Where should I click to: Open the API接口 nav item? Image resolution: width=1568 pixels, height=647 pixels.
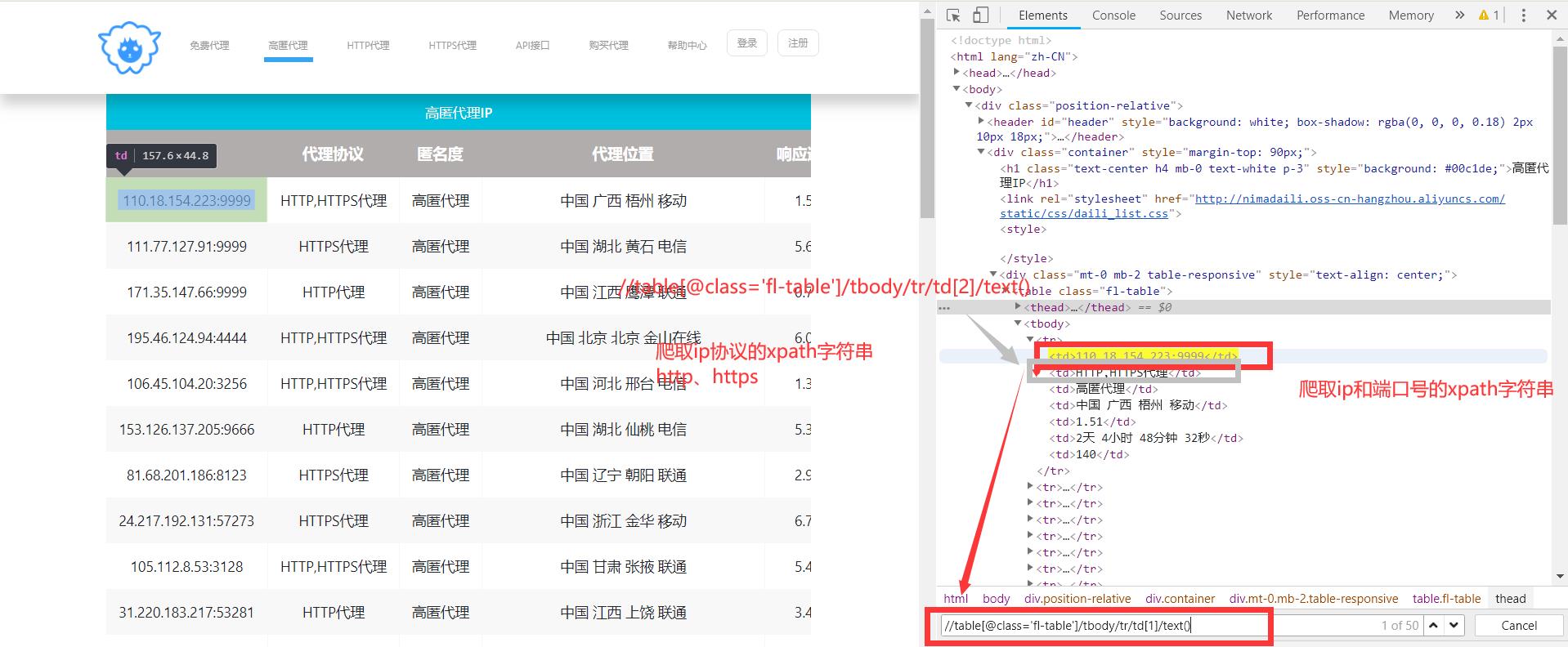point(532,46)
